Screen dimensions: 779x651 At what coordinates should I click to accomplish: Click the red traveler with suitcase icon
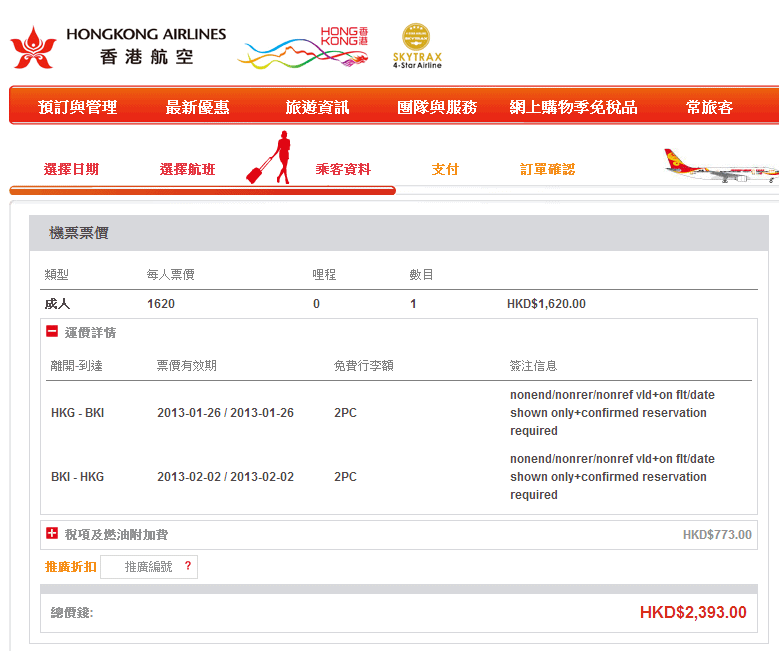(271, 158)
